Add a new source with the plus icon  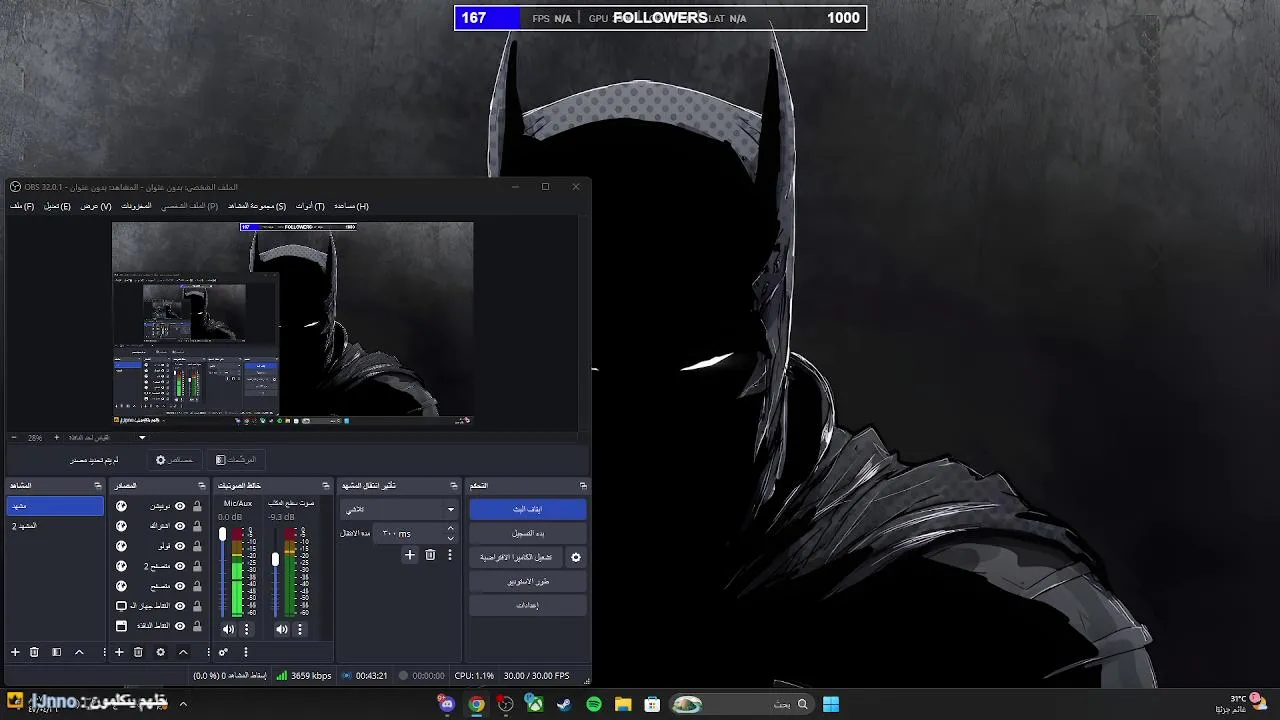tap(119, 652)
